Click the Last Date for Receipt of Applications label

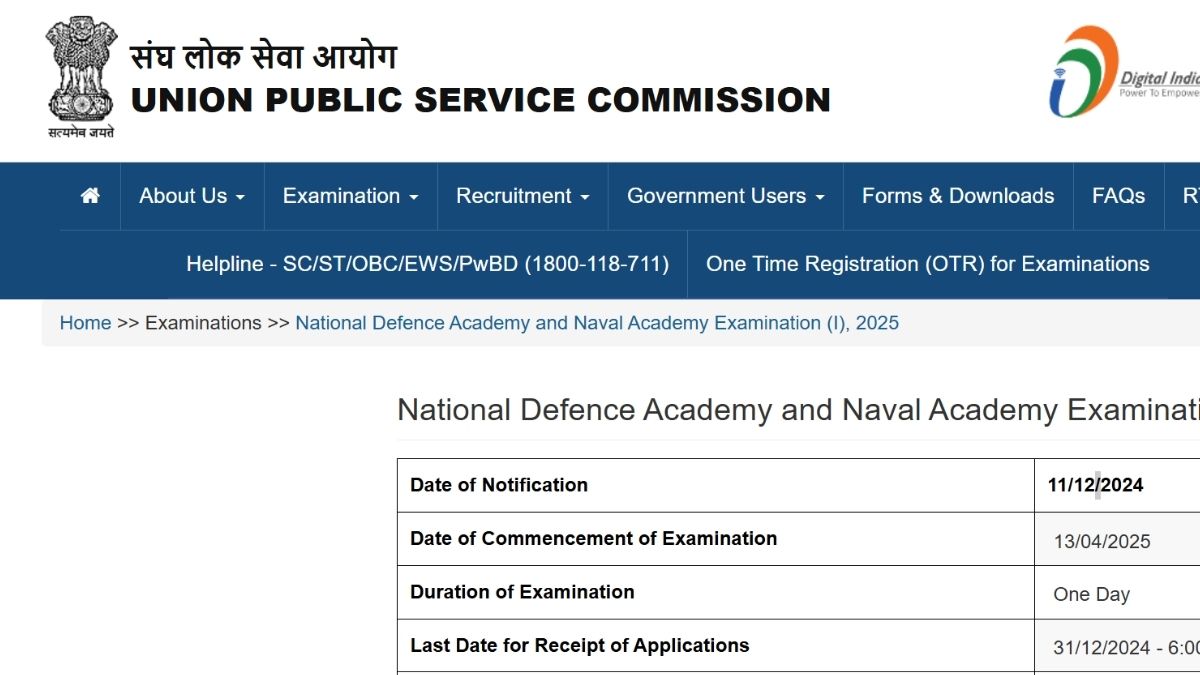(x=580, y=646)
